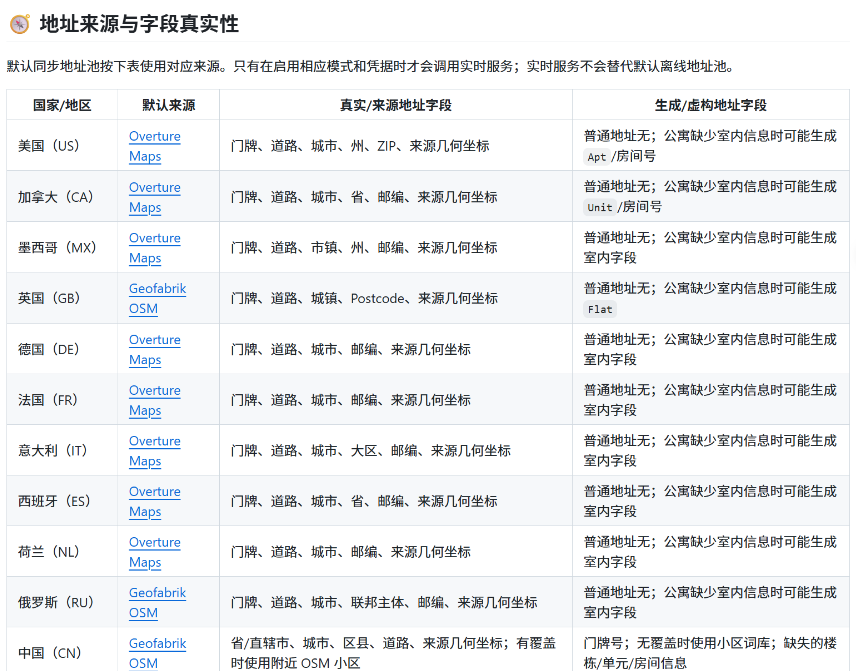Viewport: 856px width, 671px height.
Task: Click the 国家/地区 column header
Action: (62, 105)
